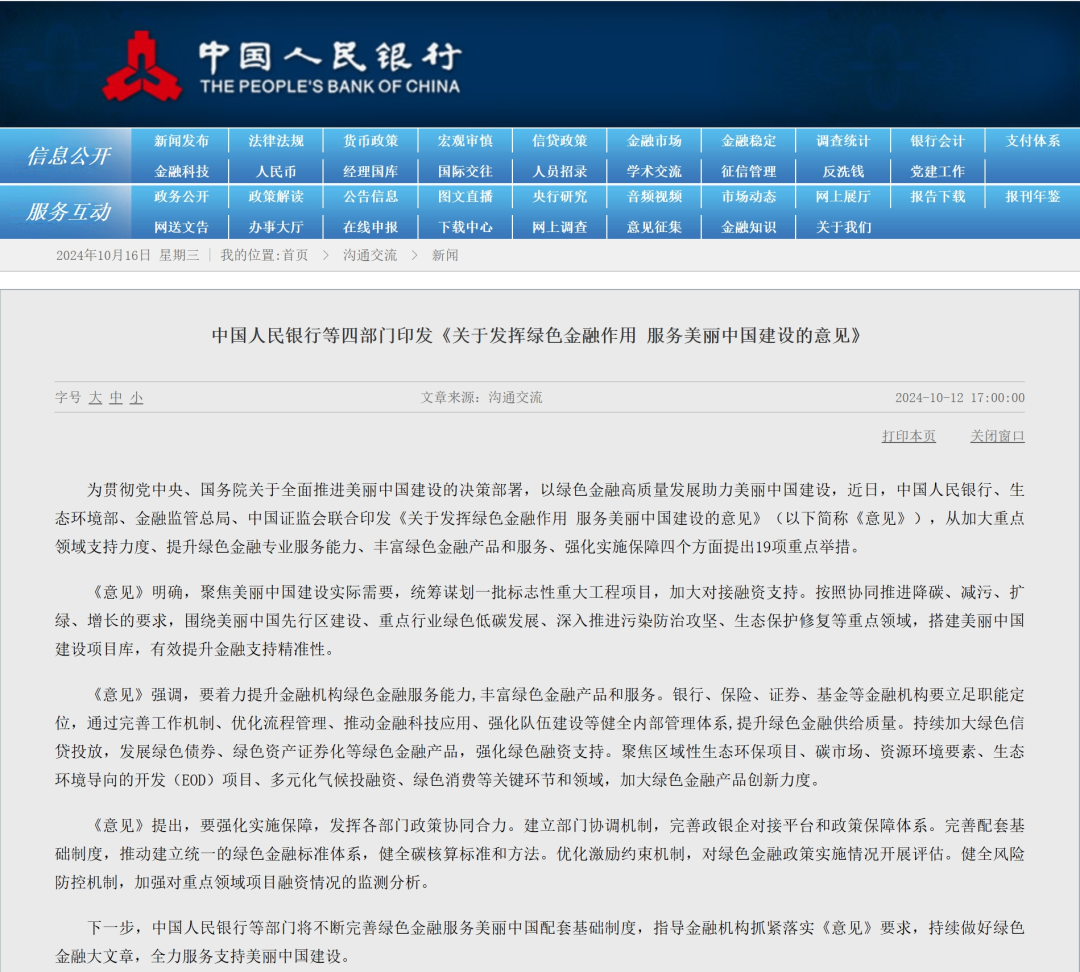1080x972 pixels.
Task: Open 经理国库 navigation link
Action: click(371, 172)
